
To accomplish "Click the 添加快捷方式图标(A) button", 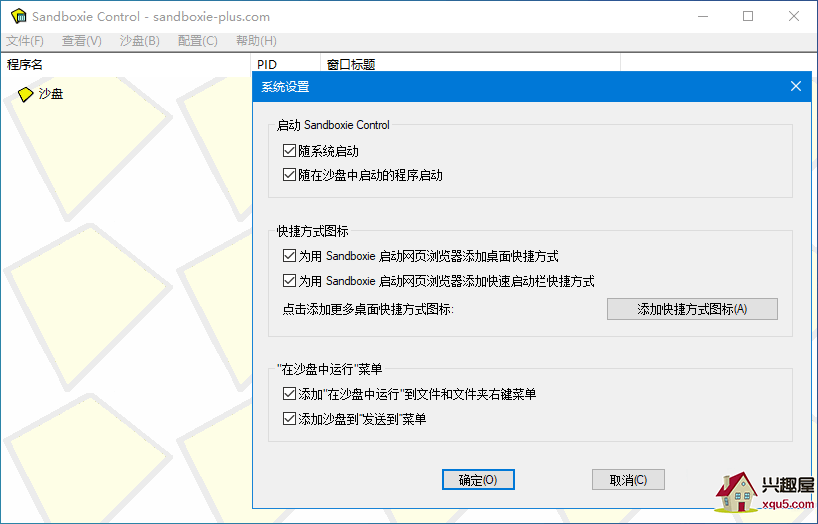I will pyautogui.click(x=692, y=309).
